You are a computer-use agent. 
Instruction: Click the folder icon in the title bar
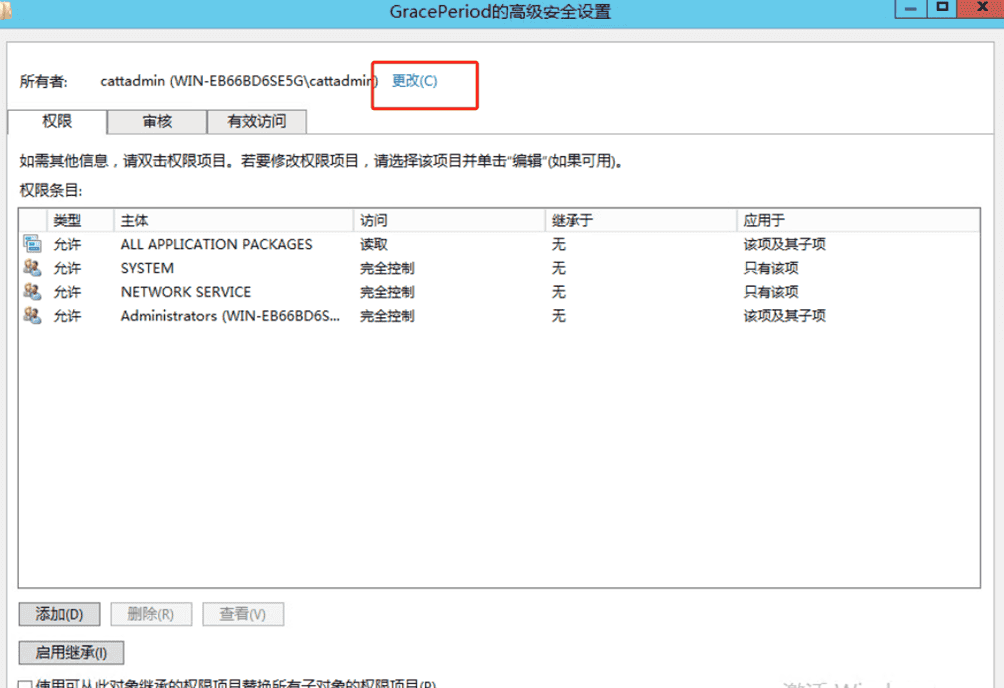pyautogui.click(x=5, y=11)
